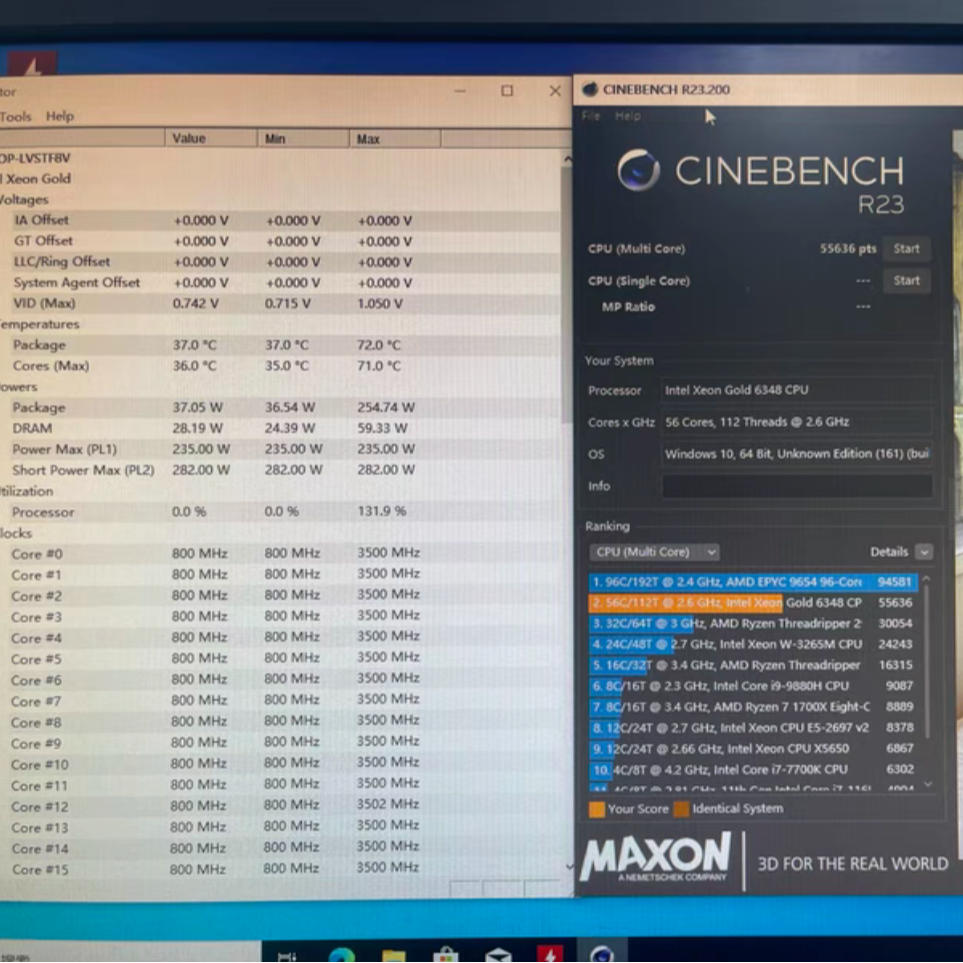Open the CPU (Multi Core) ranking dropdown
This screenshot has height=963, width=963.
(x=654, y=552)
